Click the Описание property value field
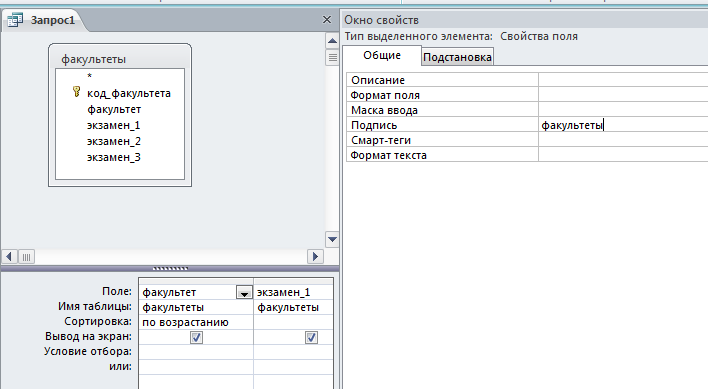This screenshot has height=389, width=708. click(623, 80)
